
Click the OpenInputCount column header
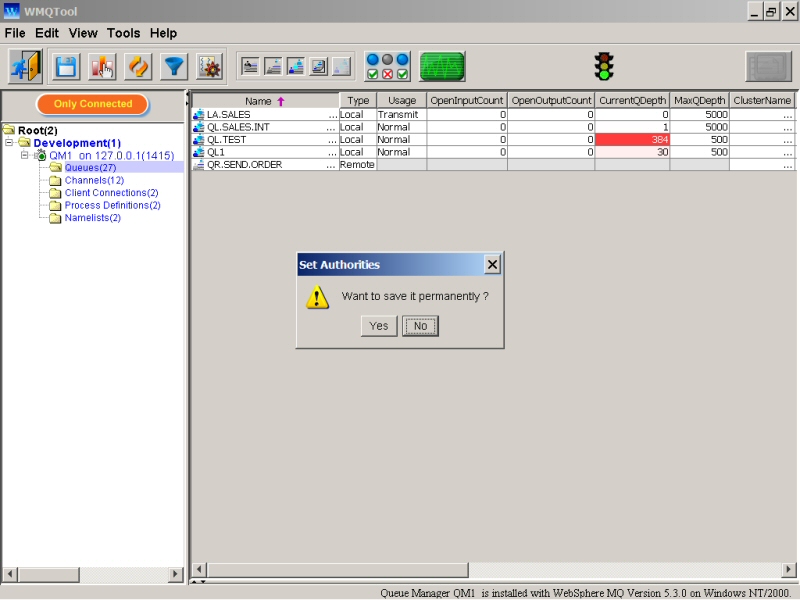(x=467, y=101)
